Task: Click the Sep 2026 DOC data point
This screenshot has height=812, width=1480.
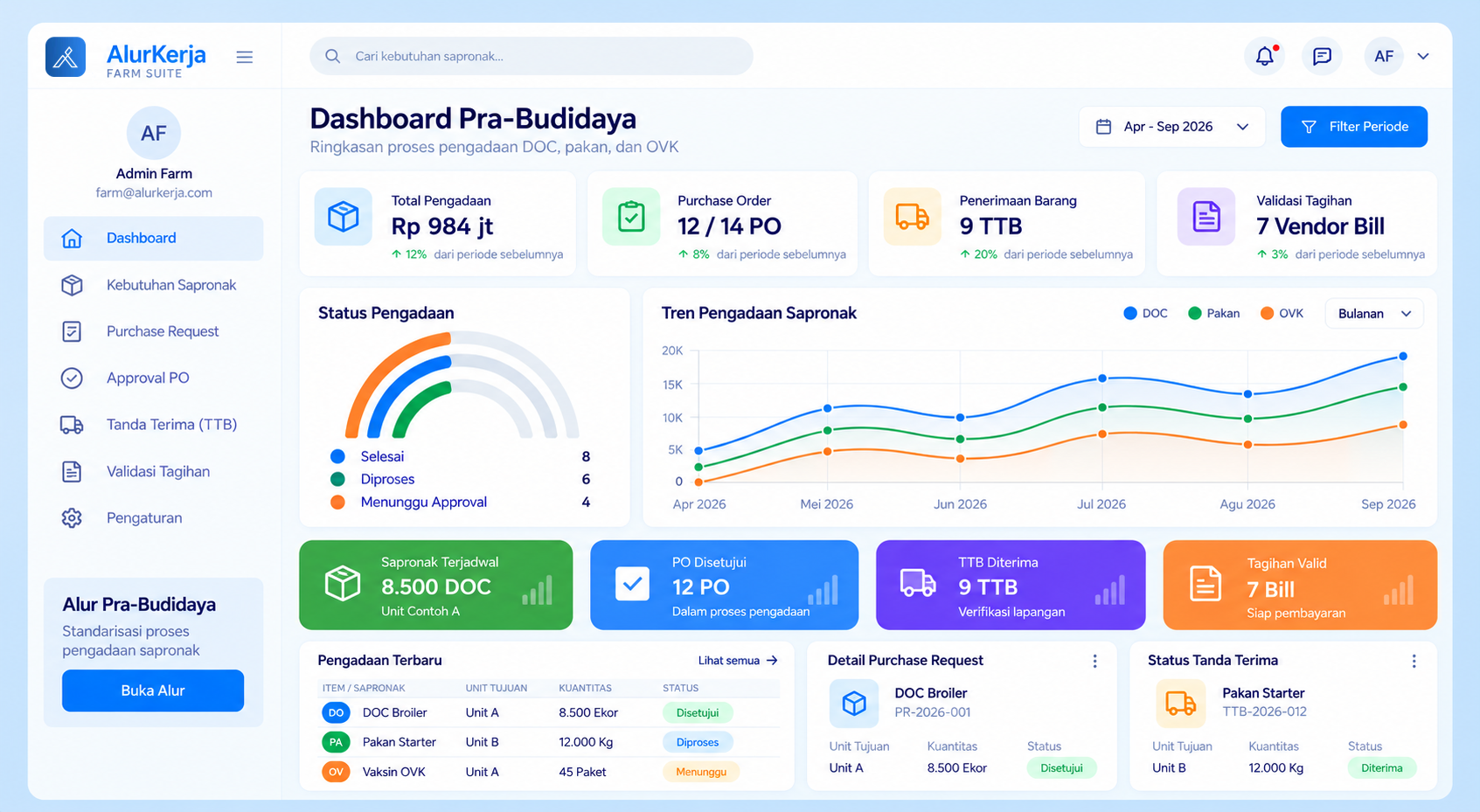Action: pos(1403,356)
